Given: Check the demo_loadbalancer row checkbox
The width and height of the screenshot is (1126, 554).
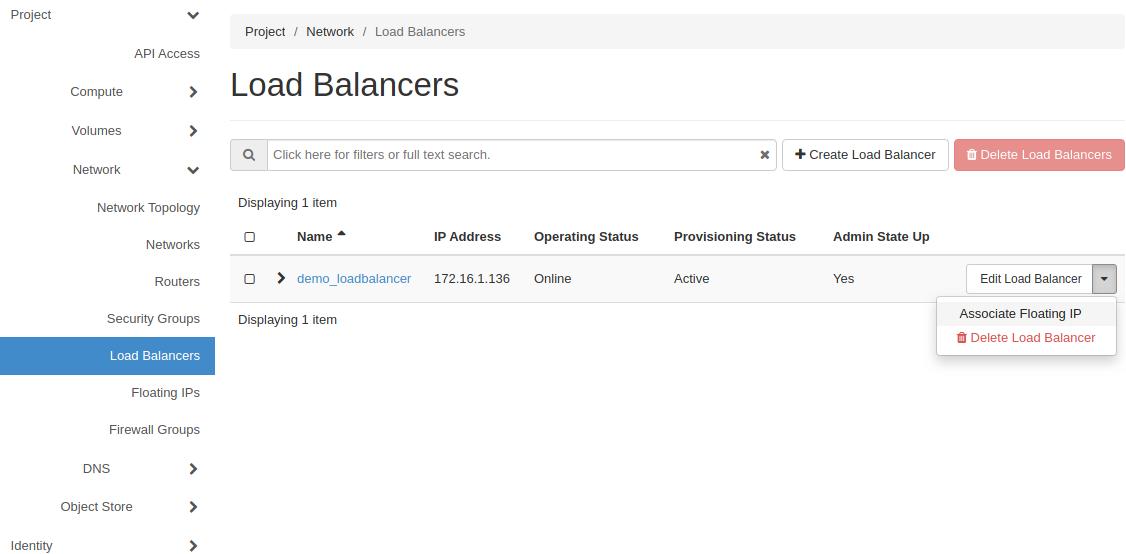Looking at the screenshot, I should pyautogui.click(x=250, y=279).
